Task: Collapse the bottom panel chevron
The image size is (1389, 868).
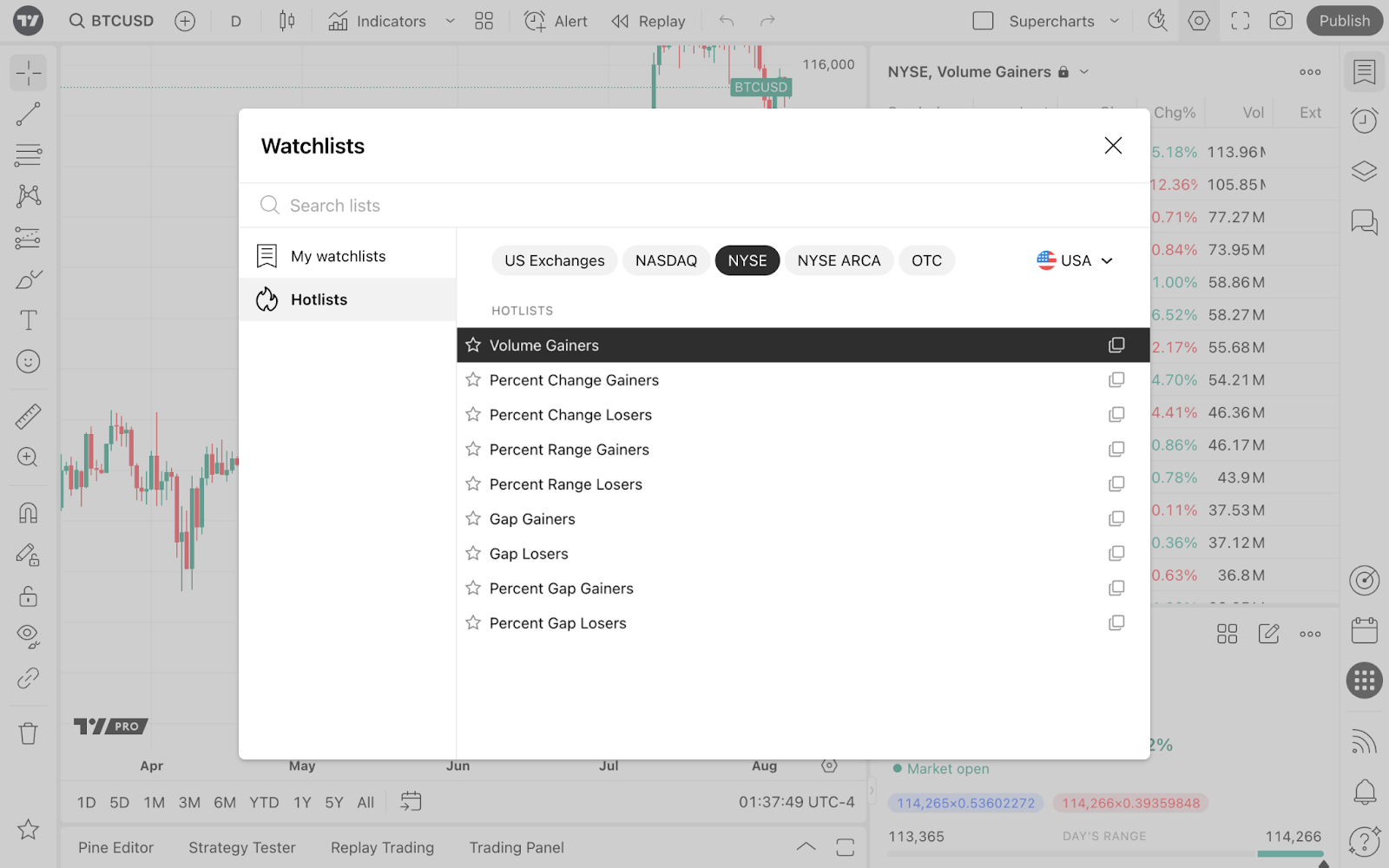Action: [x=806, y=847]
